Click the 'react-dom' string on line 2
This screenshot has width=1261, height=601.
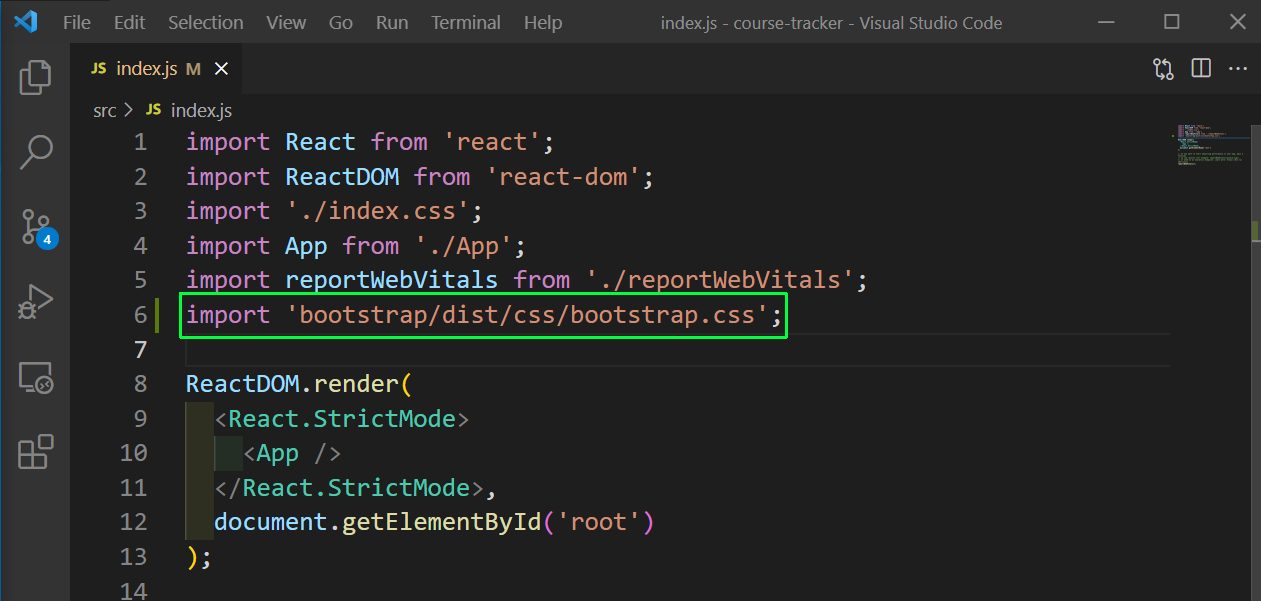pos(563,177)
